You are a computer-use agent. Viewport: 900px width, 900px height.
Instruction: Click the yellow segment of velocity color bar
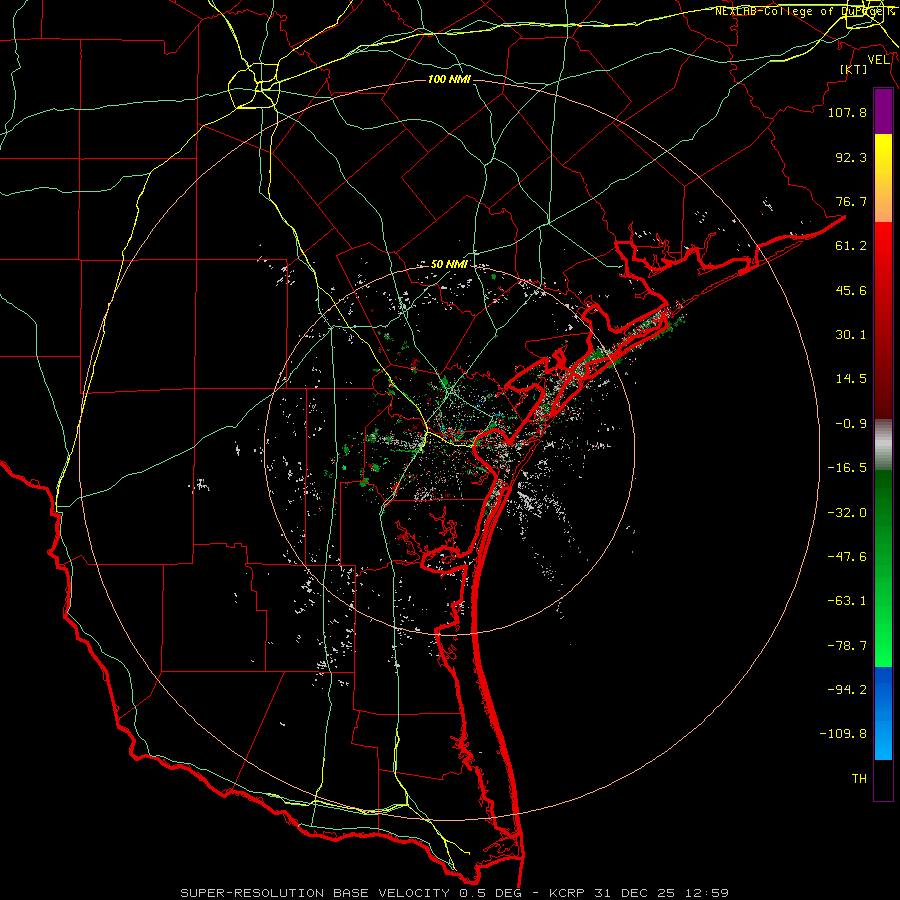[883, 156]
